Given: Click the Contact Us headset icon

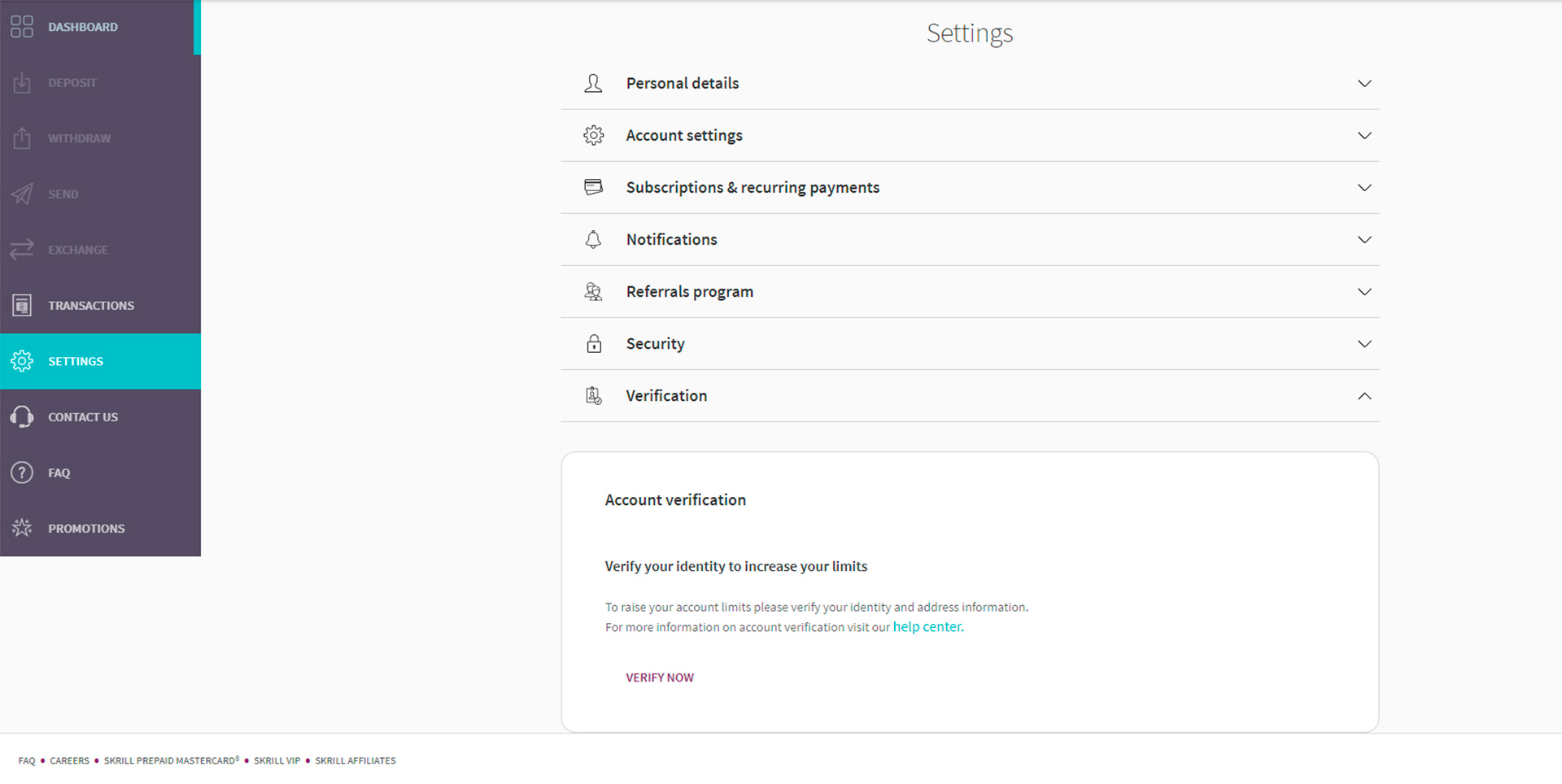Looking at the screenshot, I should [22, 416].
